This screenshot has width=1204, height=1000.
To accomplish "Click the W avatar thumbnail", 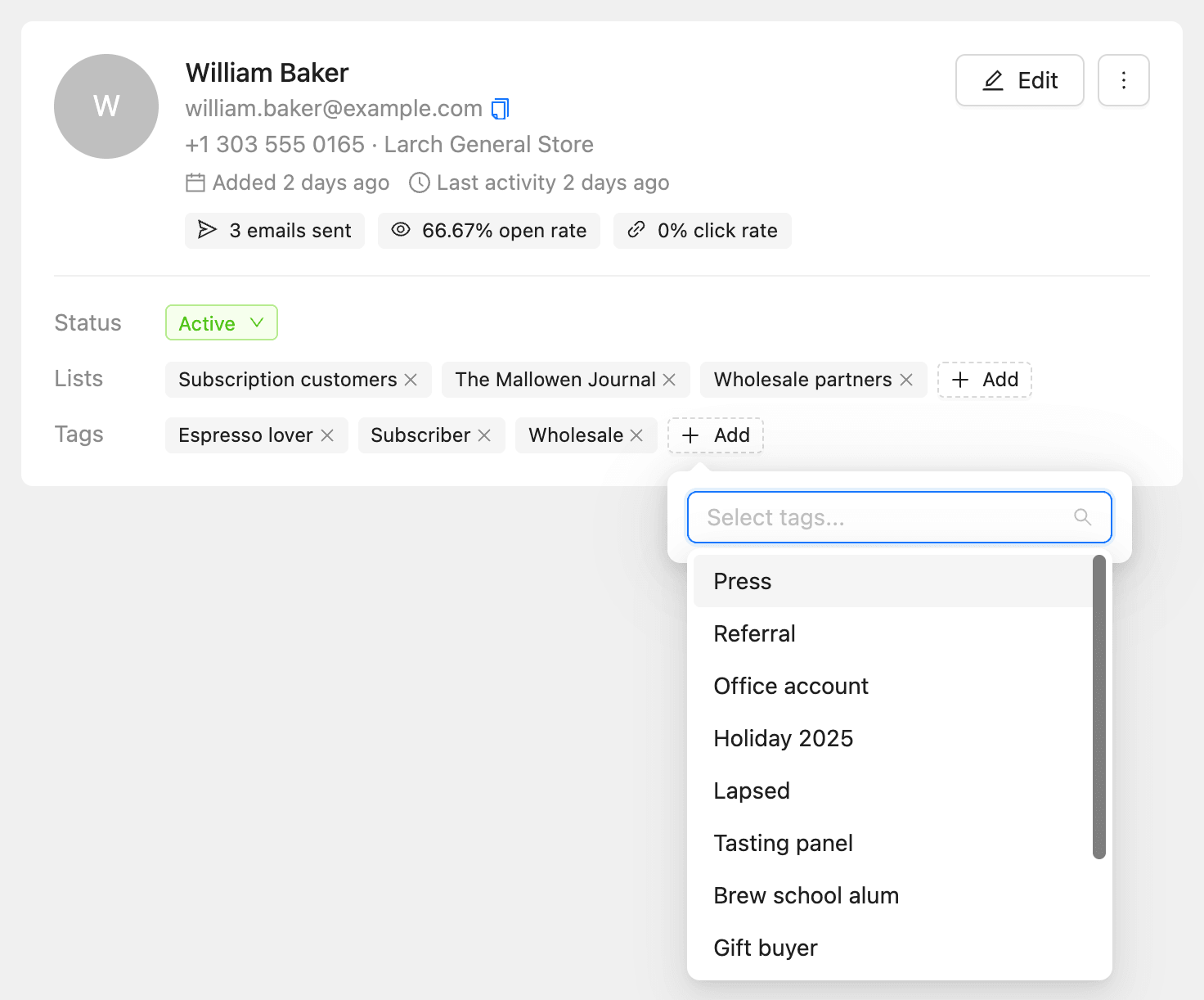I will click(x=106, y=106).
